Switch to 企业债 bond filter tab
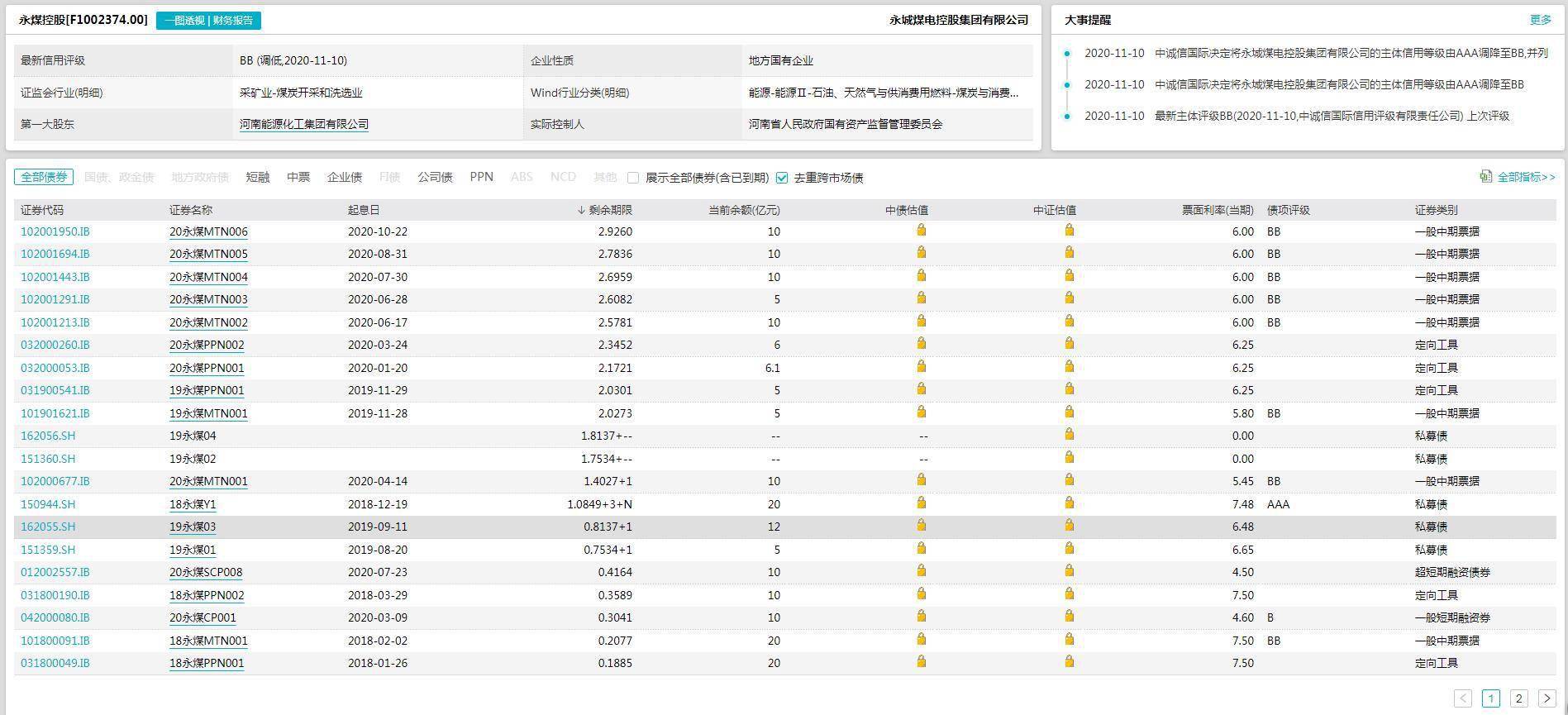 click(345, 177)
